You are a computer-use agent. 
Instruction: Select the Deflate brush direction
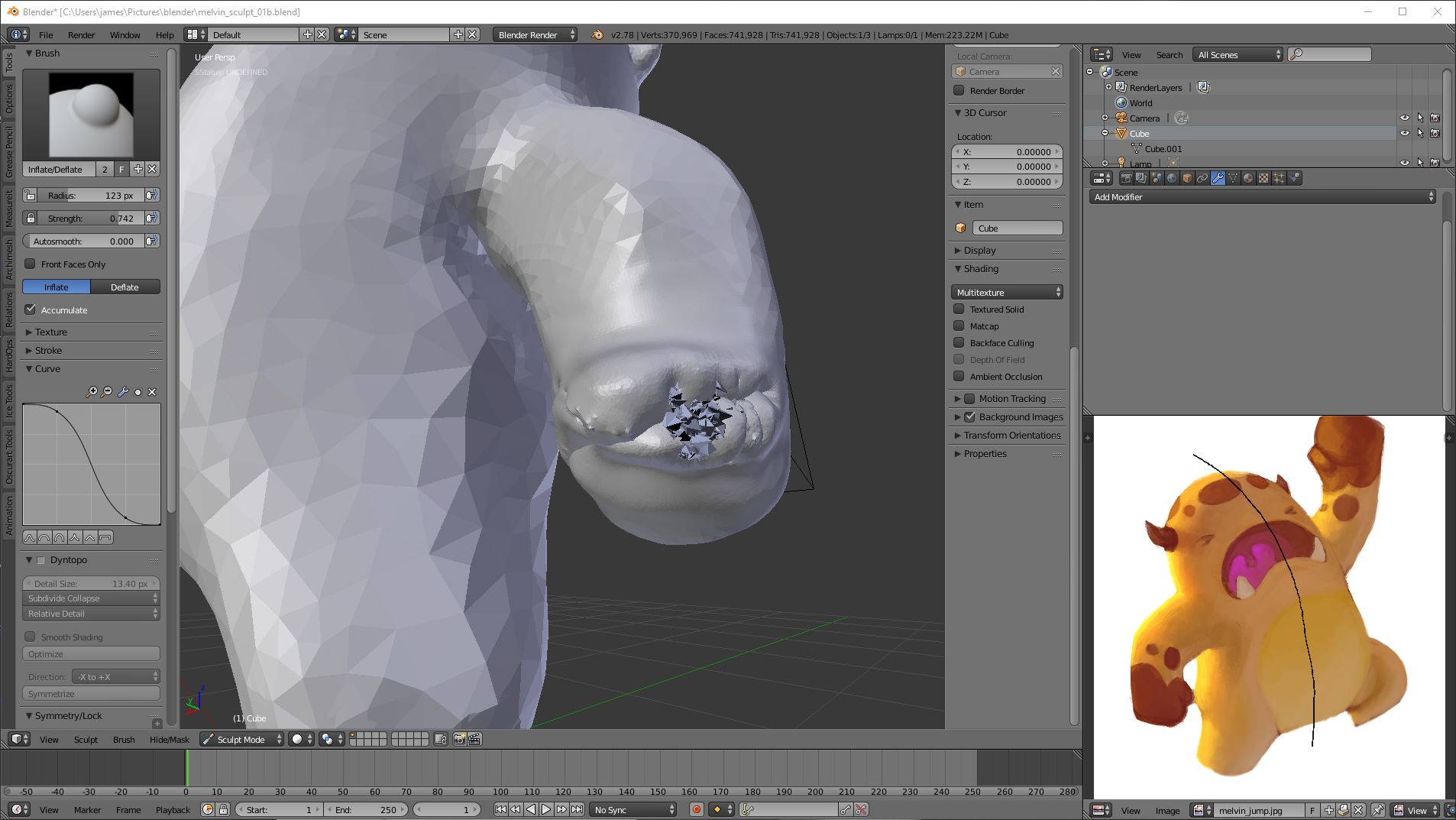tap(125, 287)
